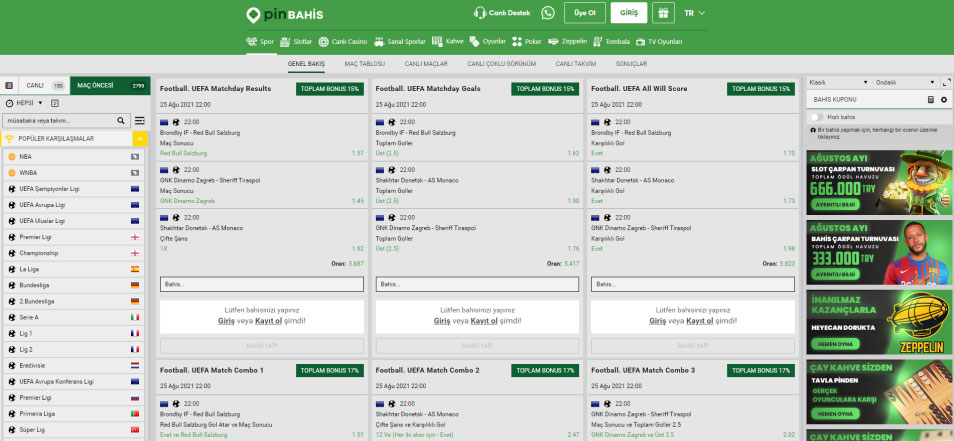
Task: Open the Slotlar menu
Action: click(x=296, y=41)
